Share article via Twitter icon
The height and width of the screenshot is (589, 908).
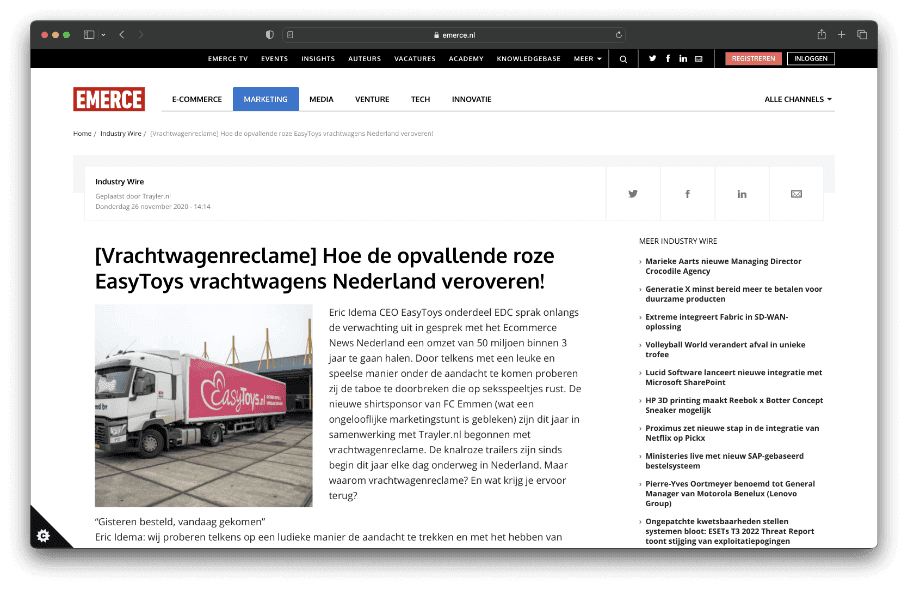click(x=633, y=194)
